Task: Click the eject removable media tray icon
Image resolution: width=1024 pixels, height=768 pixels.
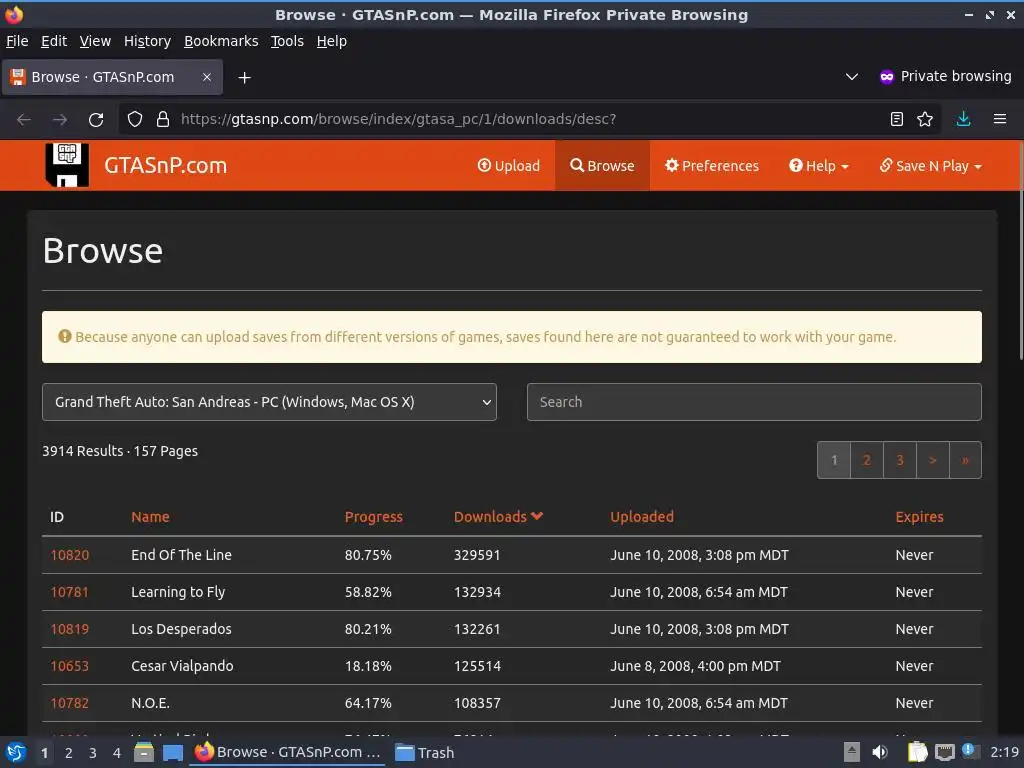Action: pyautogui.click(x=852, y=752)
